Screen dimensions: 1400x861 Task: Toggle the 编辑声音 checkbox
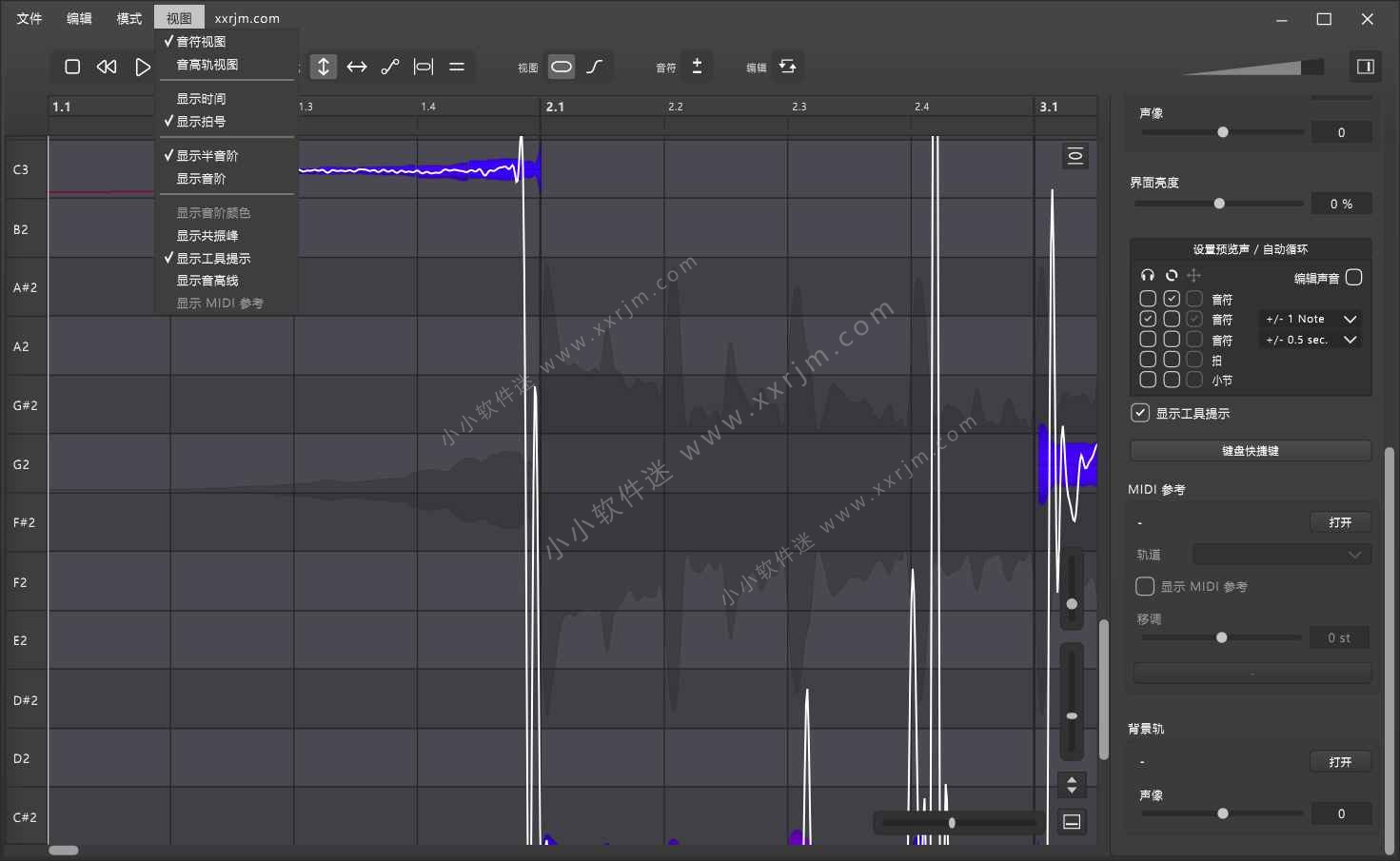click(x=1354, y=278)
